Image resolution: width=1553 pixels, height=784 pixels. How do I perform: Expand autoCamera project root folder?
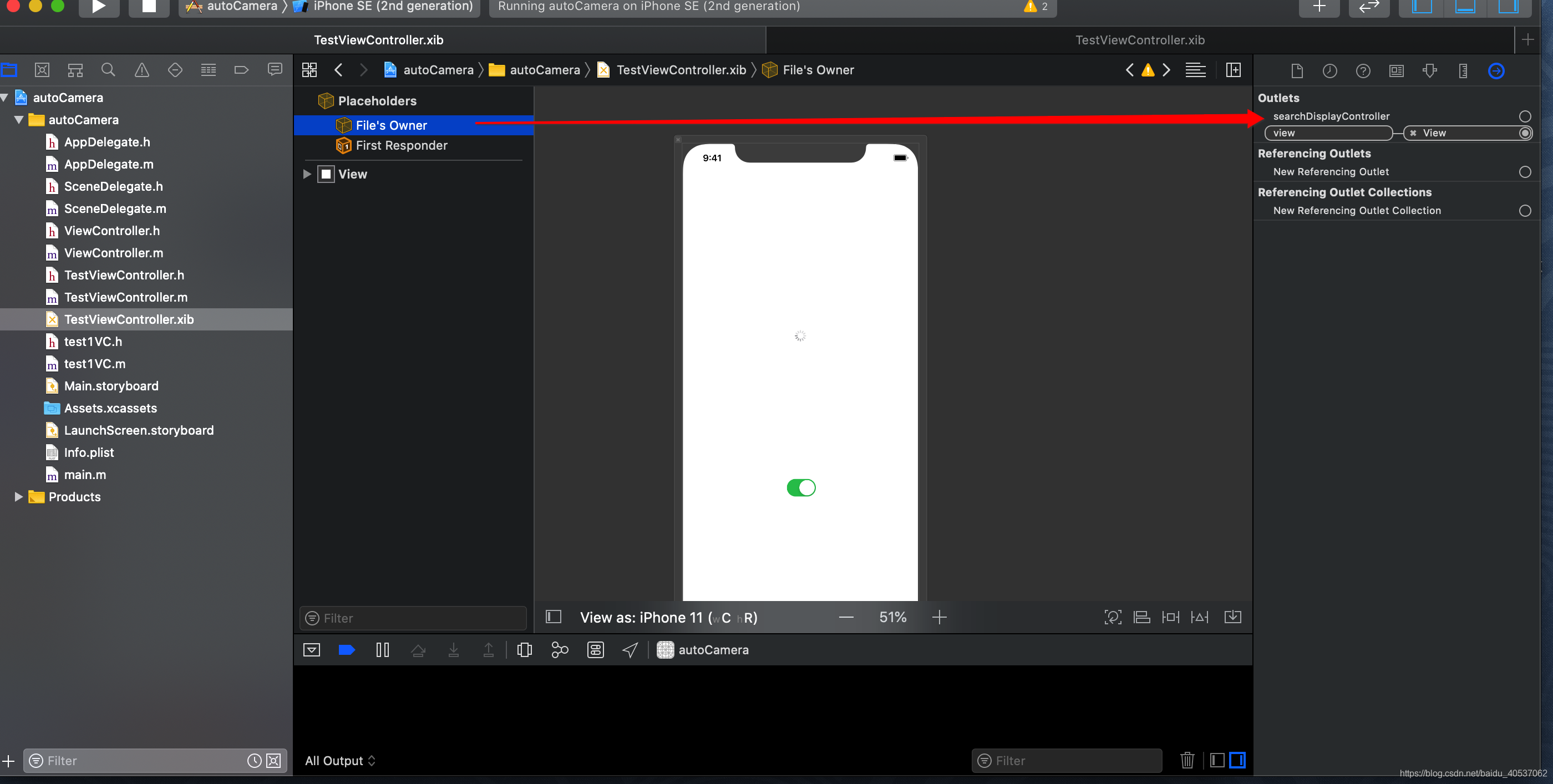(x=8, y=97)
